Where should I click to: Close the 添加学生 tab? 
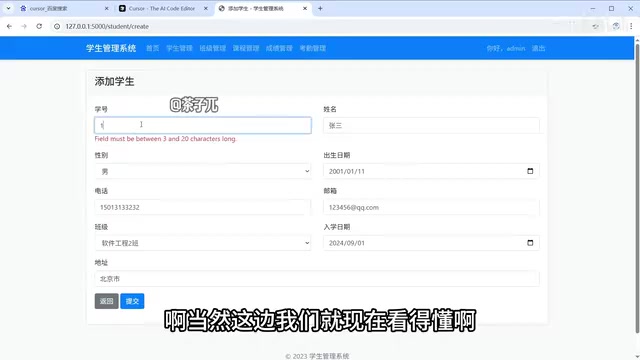click(x=304, y=8)
